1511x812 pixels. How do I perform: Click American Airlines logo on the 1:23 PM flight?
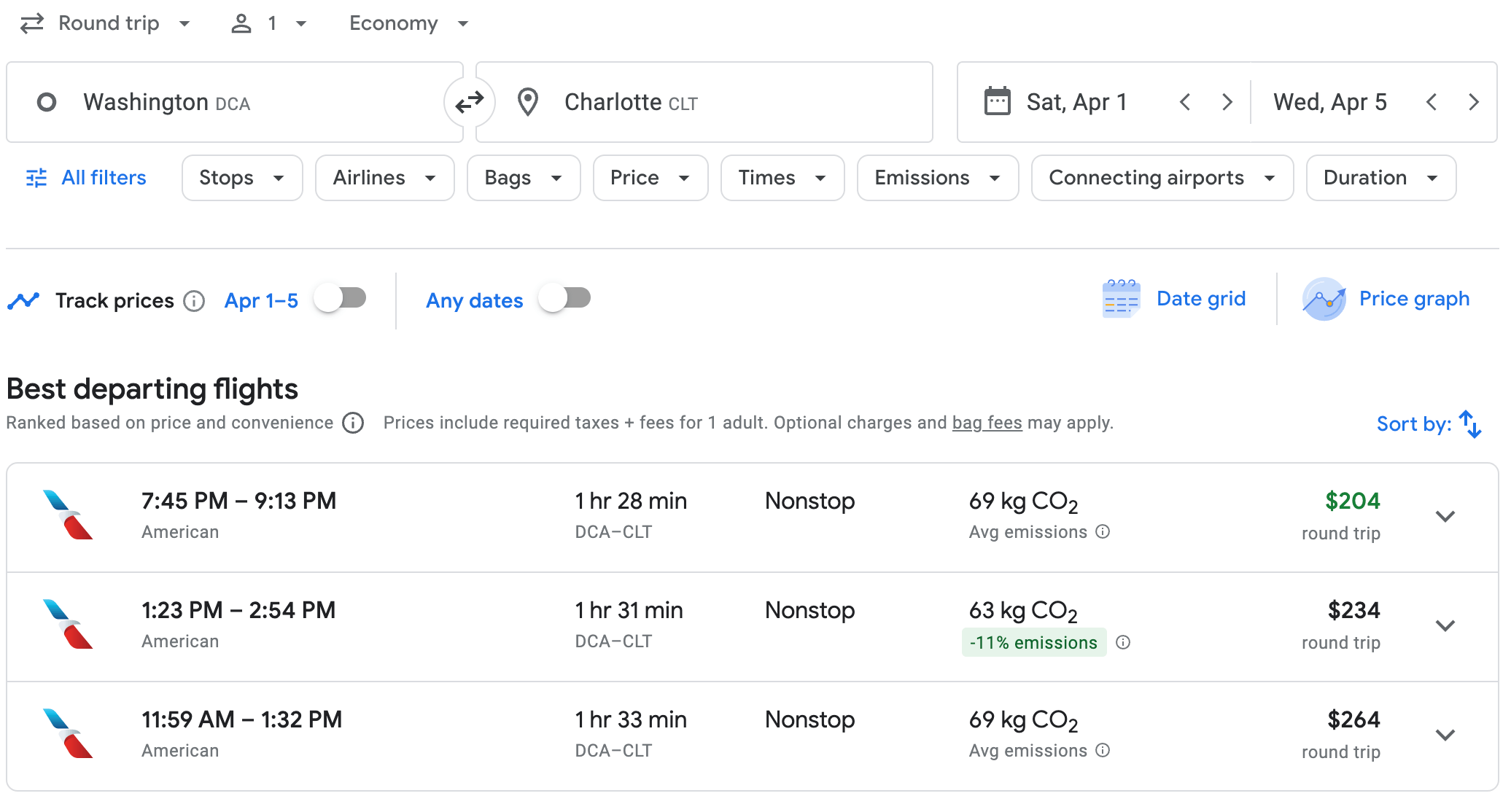[x=68, y=624]
